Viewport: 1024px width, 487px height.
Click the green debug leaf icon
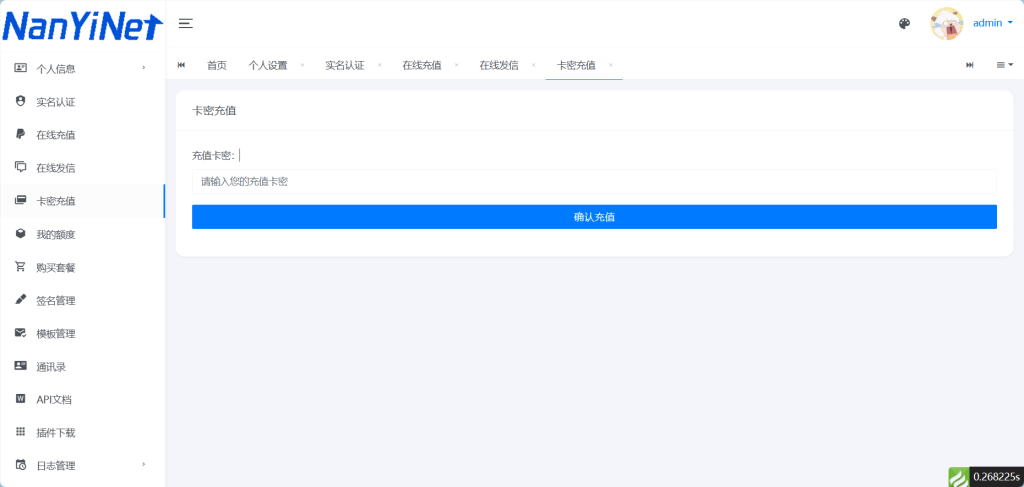(x=959, y=477)
